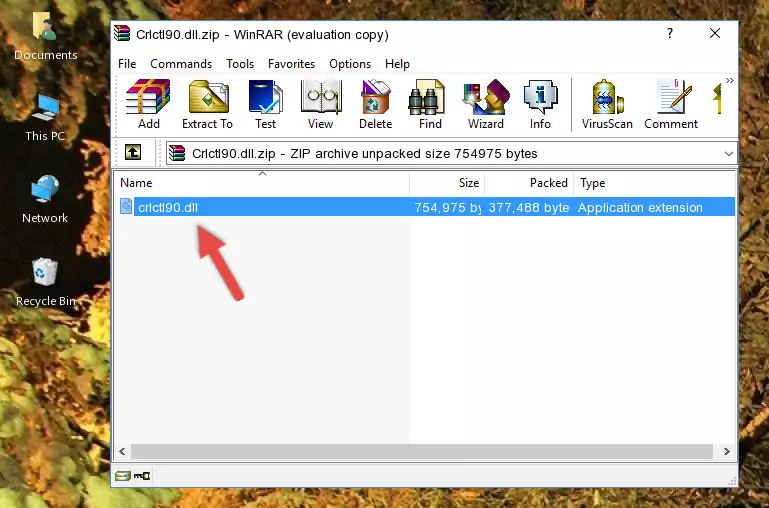Select the crlctl90.dll file name
This screenshot has width=769, height=508.
pos(168,207)
